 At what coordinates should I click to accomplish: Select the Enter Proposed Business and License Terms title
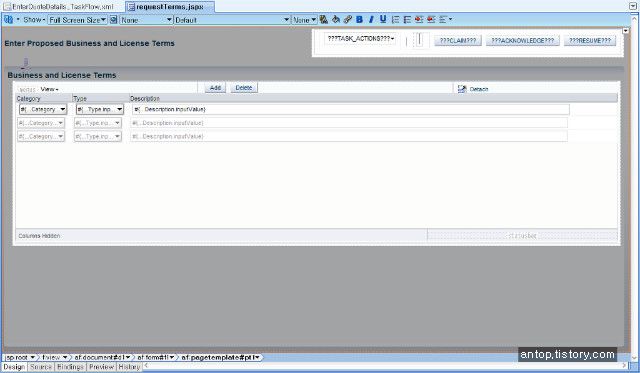point(89,43)
